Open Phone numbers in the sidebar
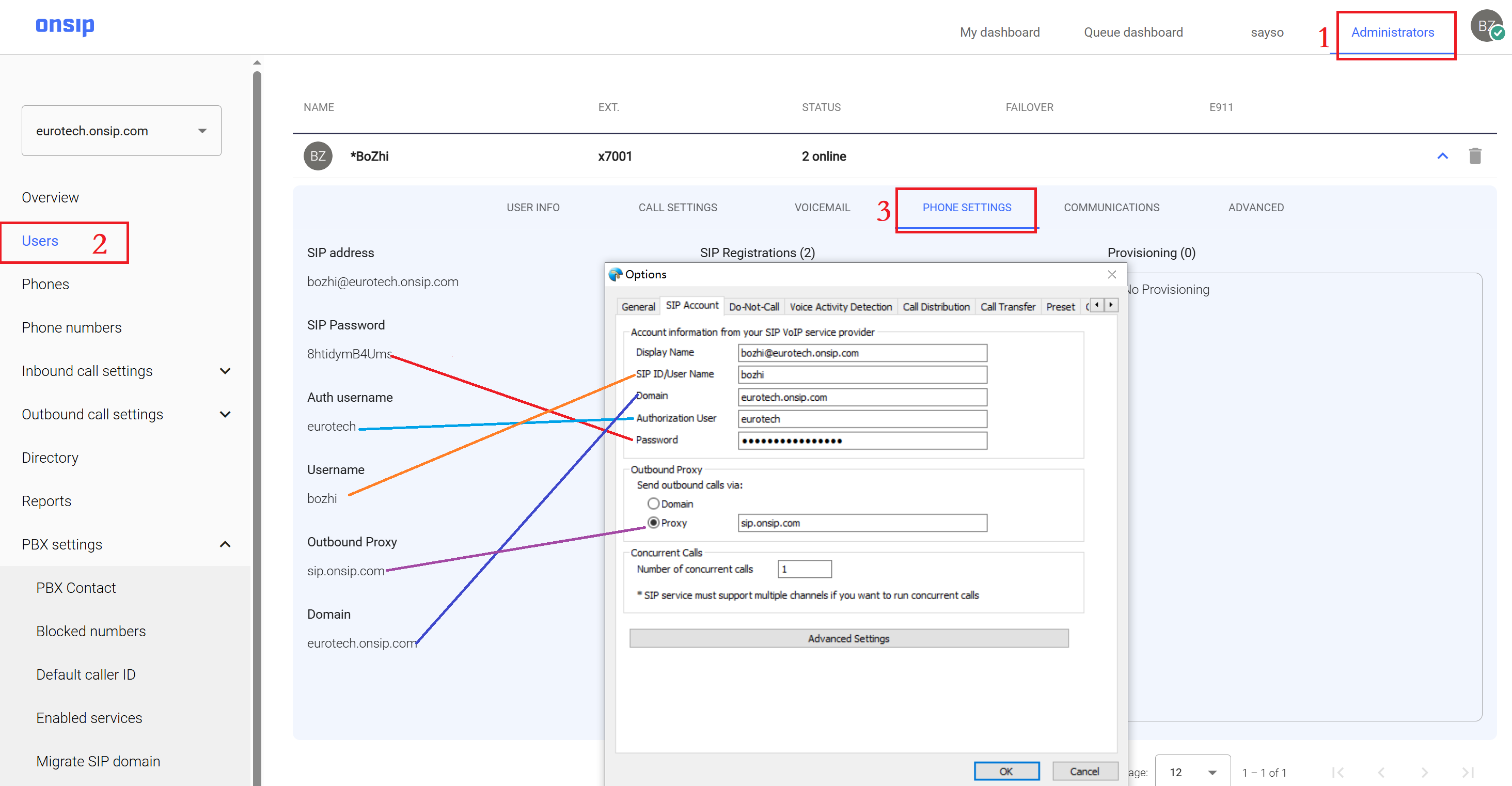Screen dimensions: 1512x786 click(72, 327)
